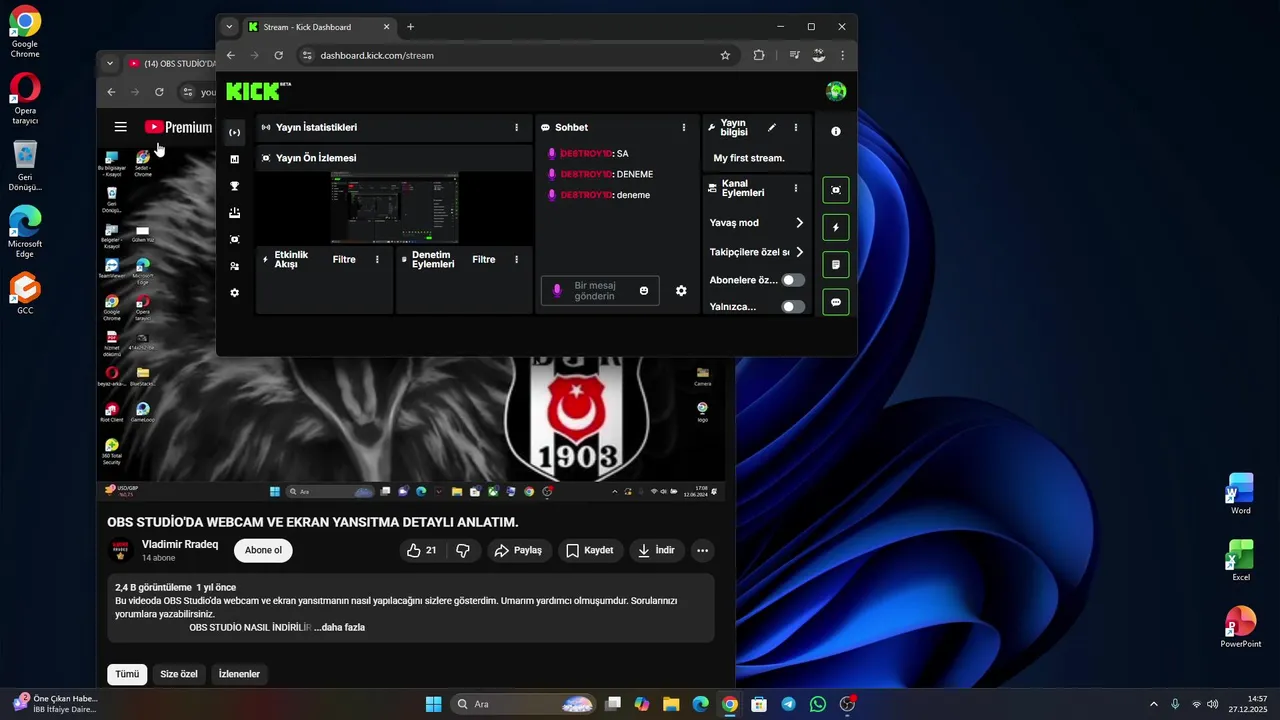The image size is (1280, 720).
Task: Toggle the Yalnızca... switch
Action: tap(793, 307)
